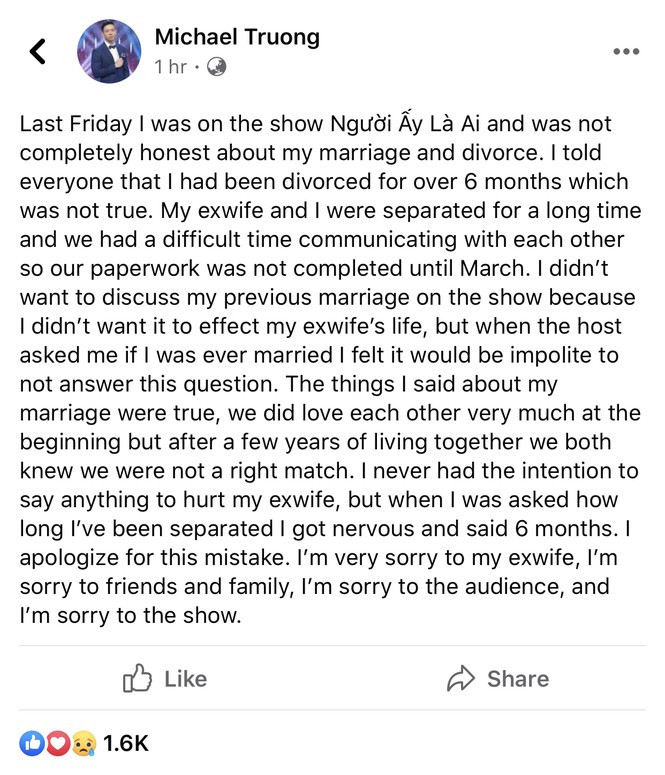The image size is (665, 775).
Task: Click the closing line "I'm sorry to the show."
Action: tap(130, 615)
